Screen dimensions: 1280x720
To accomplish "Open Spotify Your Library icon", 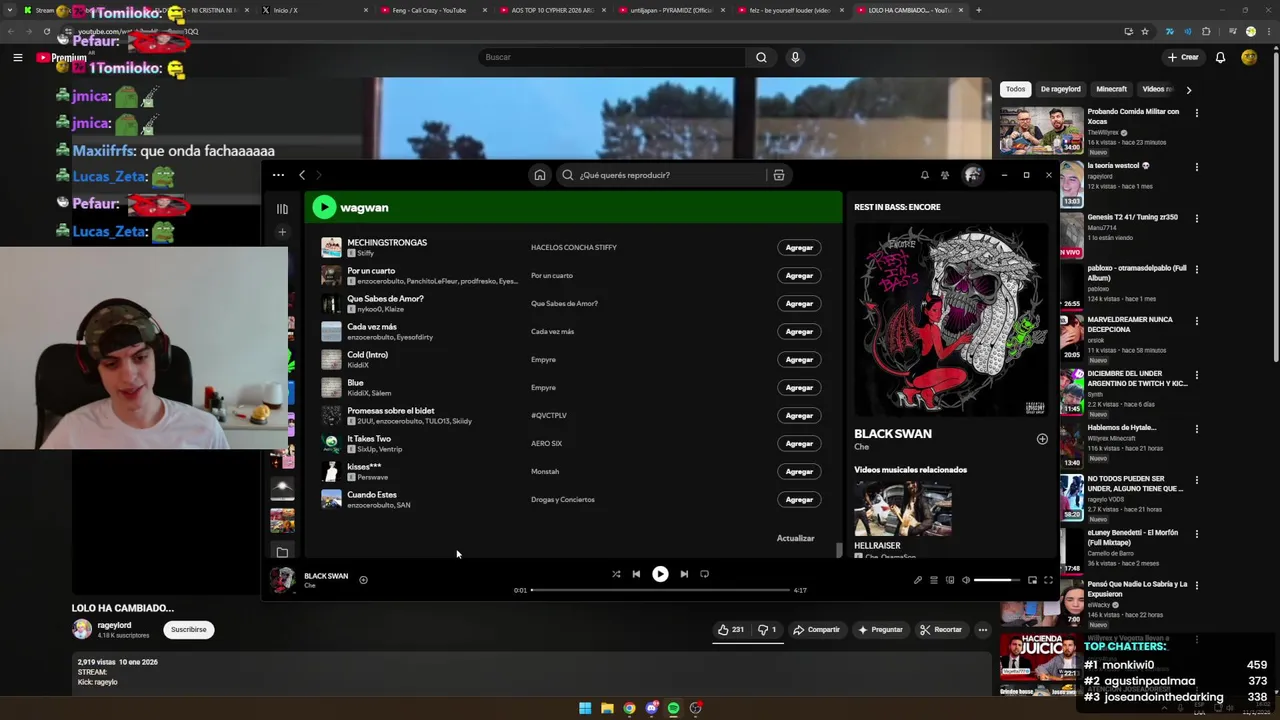I will pos(282,209).
